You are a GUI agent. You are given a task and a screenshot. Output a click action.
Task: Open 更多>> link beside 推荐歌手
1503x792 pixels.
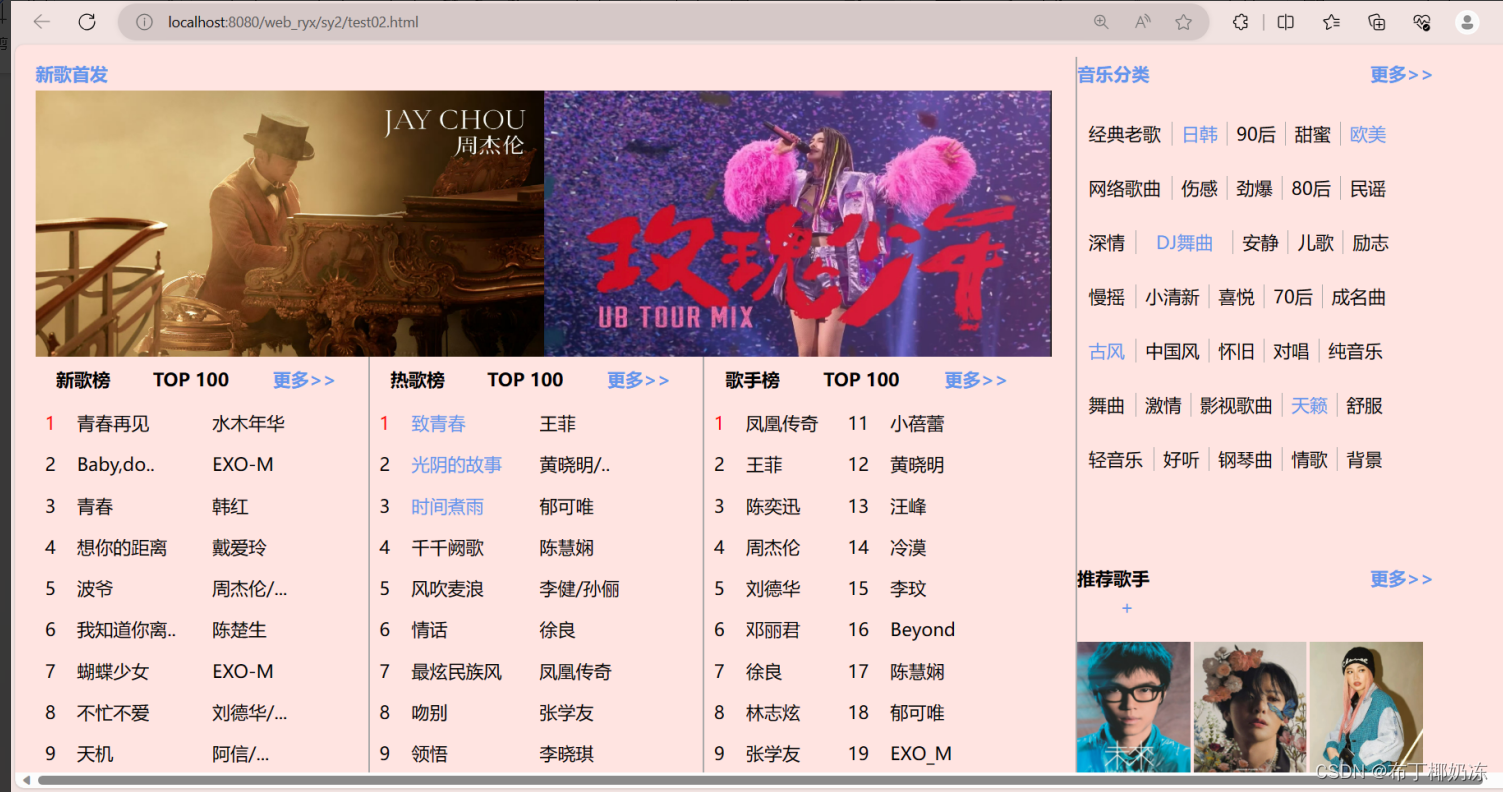click(1401, 579)
